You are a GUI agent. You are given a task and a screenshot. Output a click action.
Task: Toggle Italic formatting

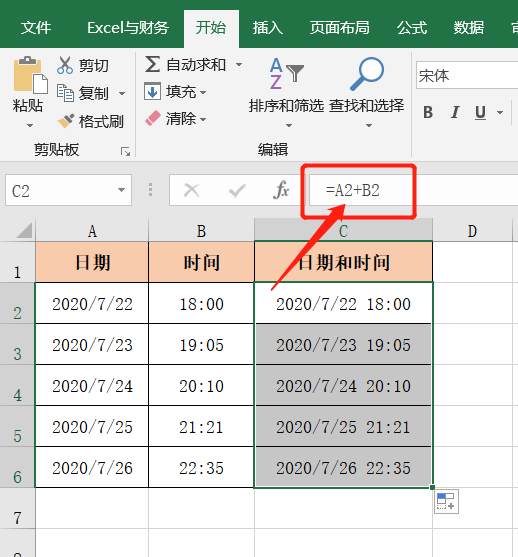(454, 113)
